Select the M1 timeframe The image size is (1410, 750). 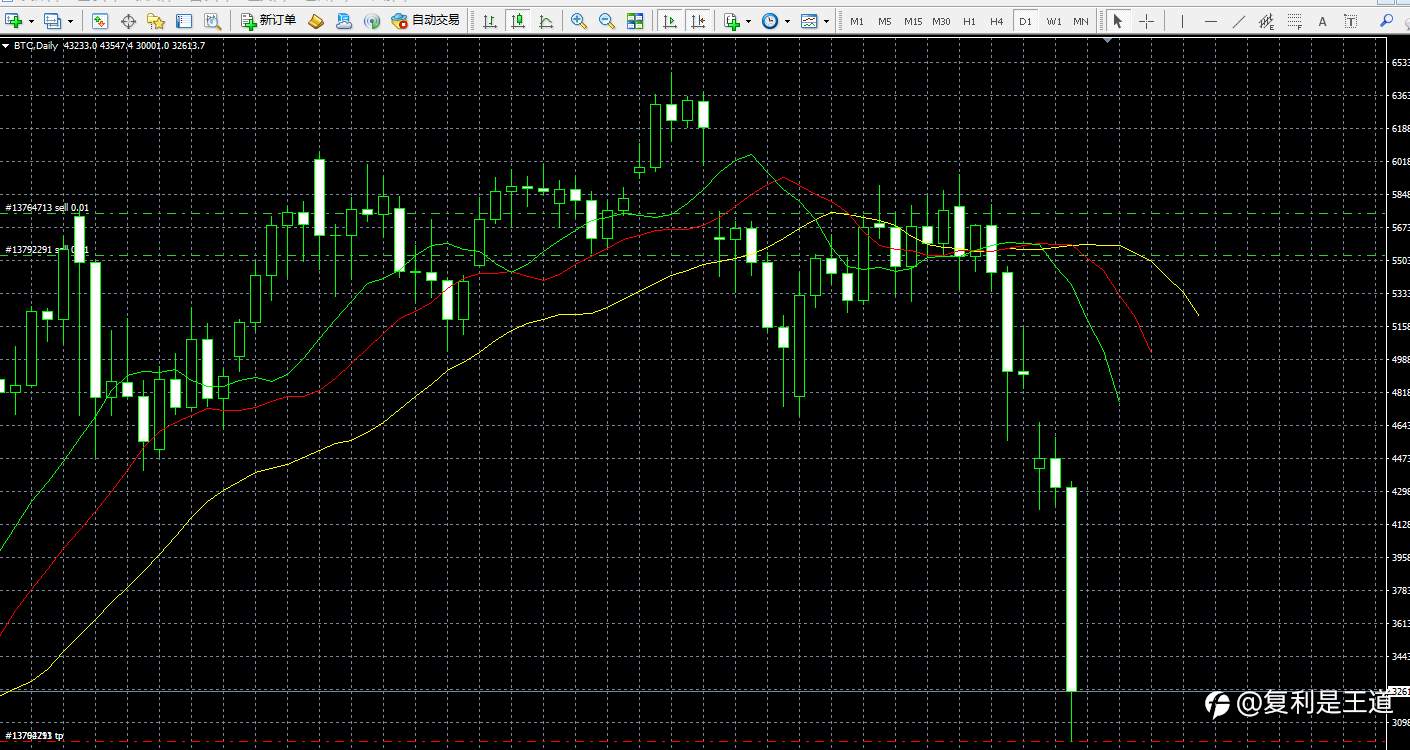pos(857,21)
